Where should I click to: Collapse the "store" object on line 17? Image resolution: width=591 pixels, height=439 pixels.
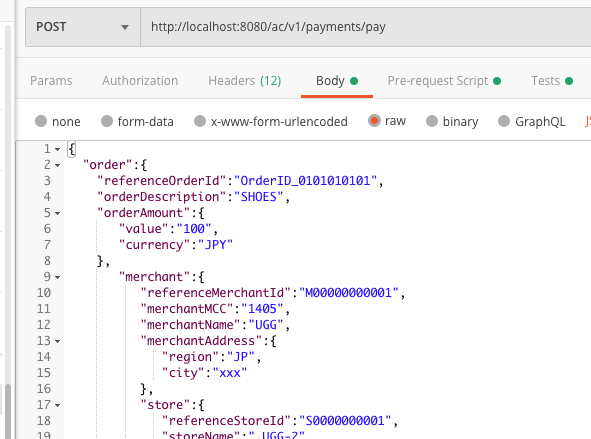pos(57,405)
